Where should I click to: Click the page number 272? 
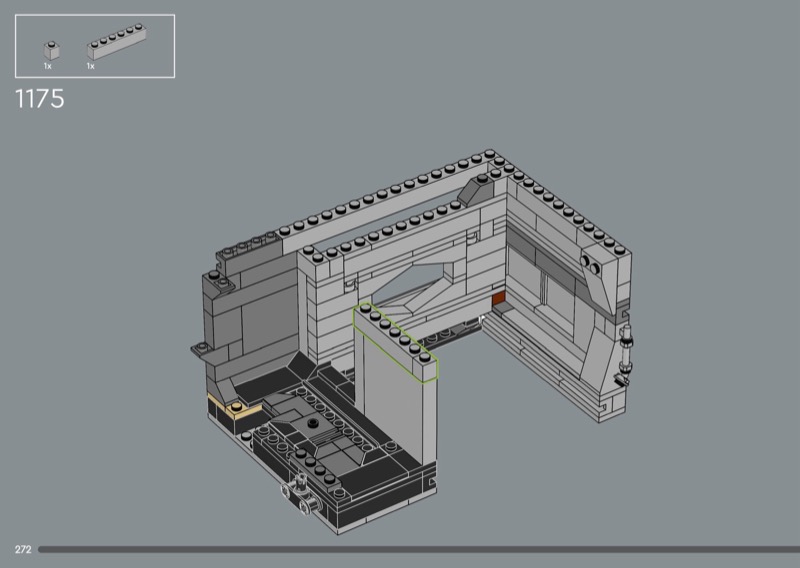pos(23,550)
